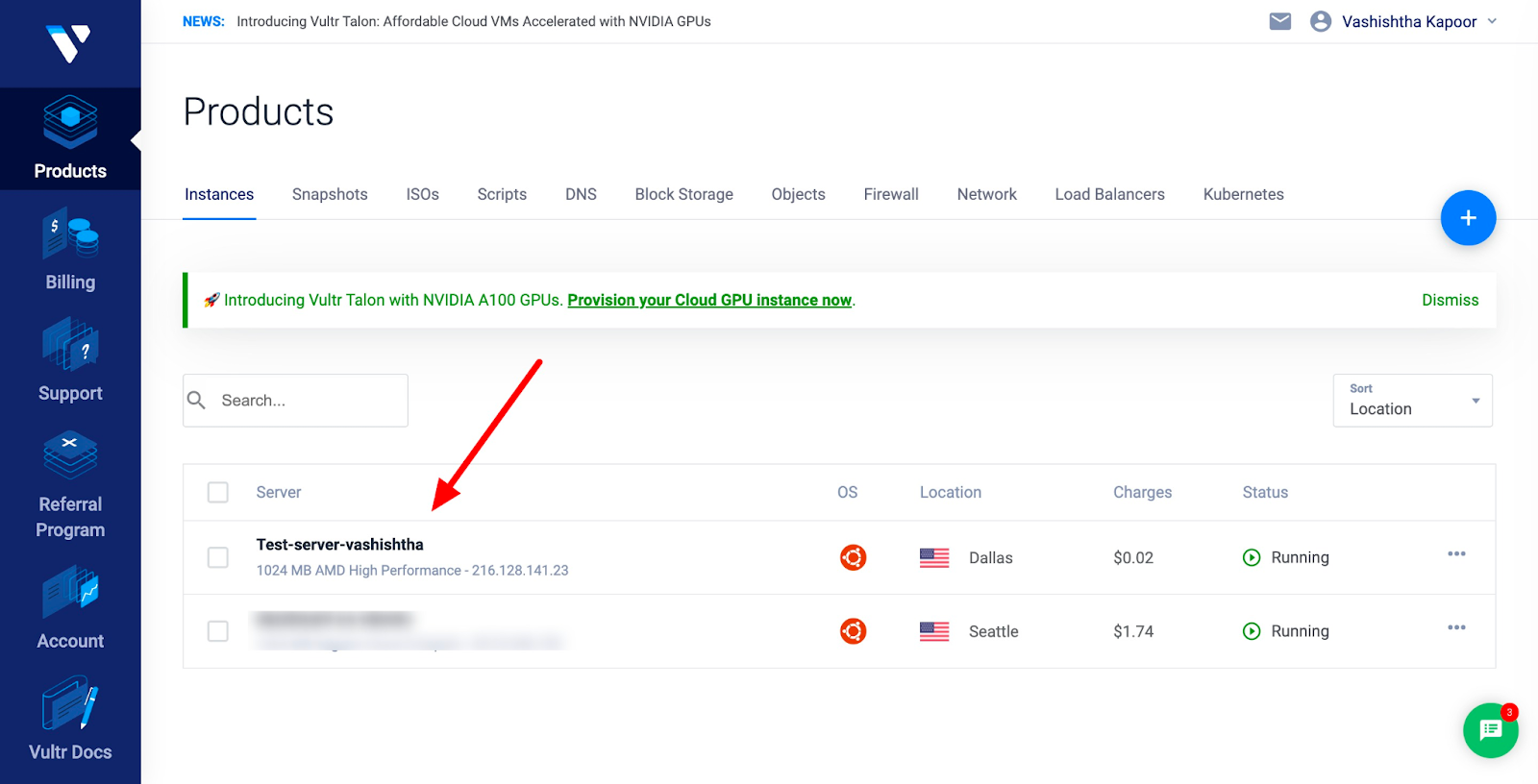The height and width of the screenshot is (784, 1538).
Task: Switch to the Kubernetes tab
Action: coord(1243,194)
